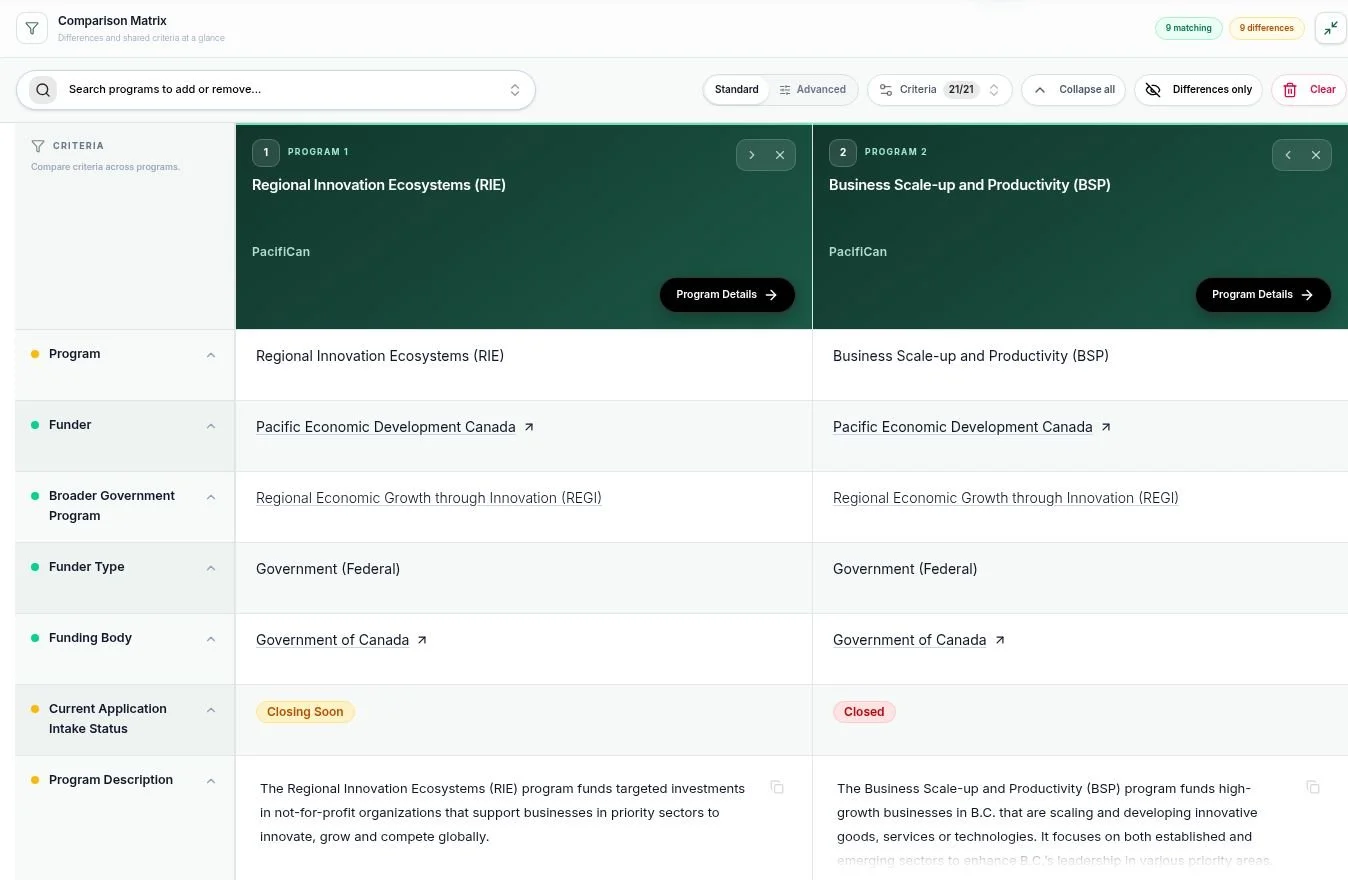Image resolution: width=1348 pixels, height=880 pixels.
Task: Collapse the Broader Government Program row
Action: pos(211,497)
